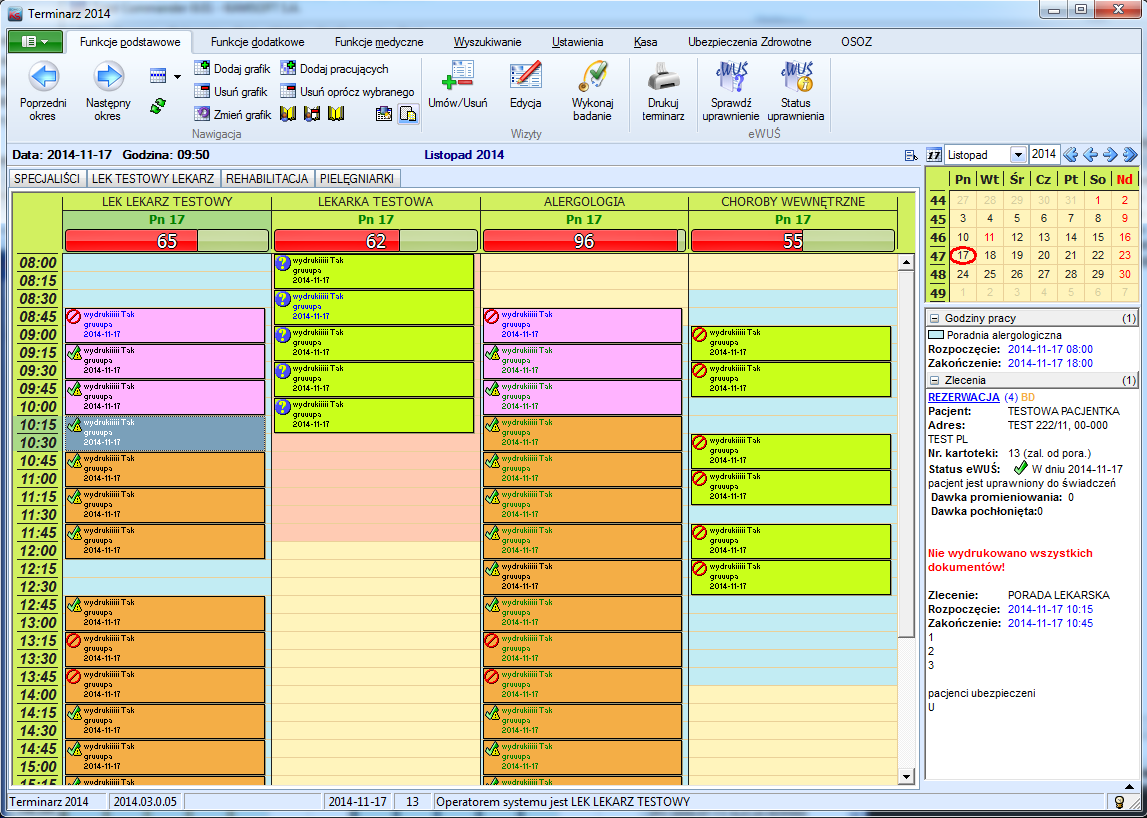This screenshot has width=1147, height=818.
Task: Switch to Funkcje medyczne ribbon tab
Action: pyautogui.click(x=379, y=42)
